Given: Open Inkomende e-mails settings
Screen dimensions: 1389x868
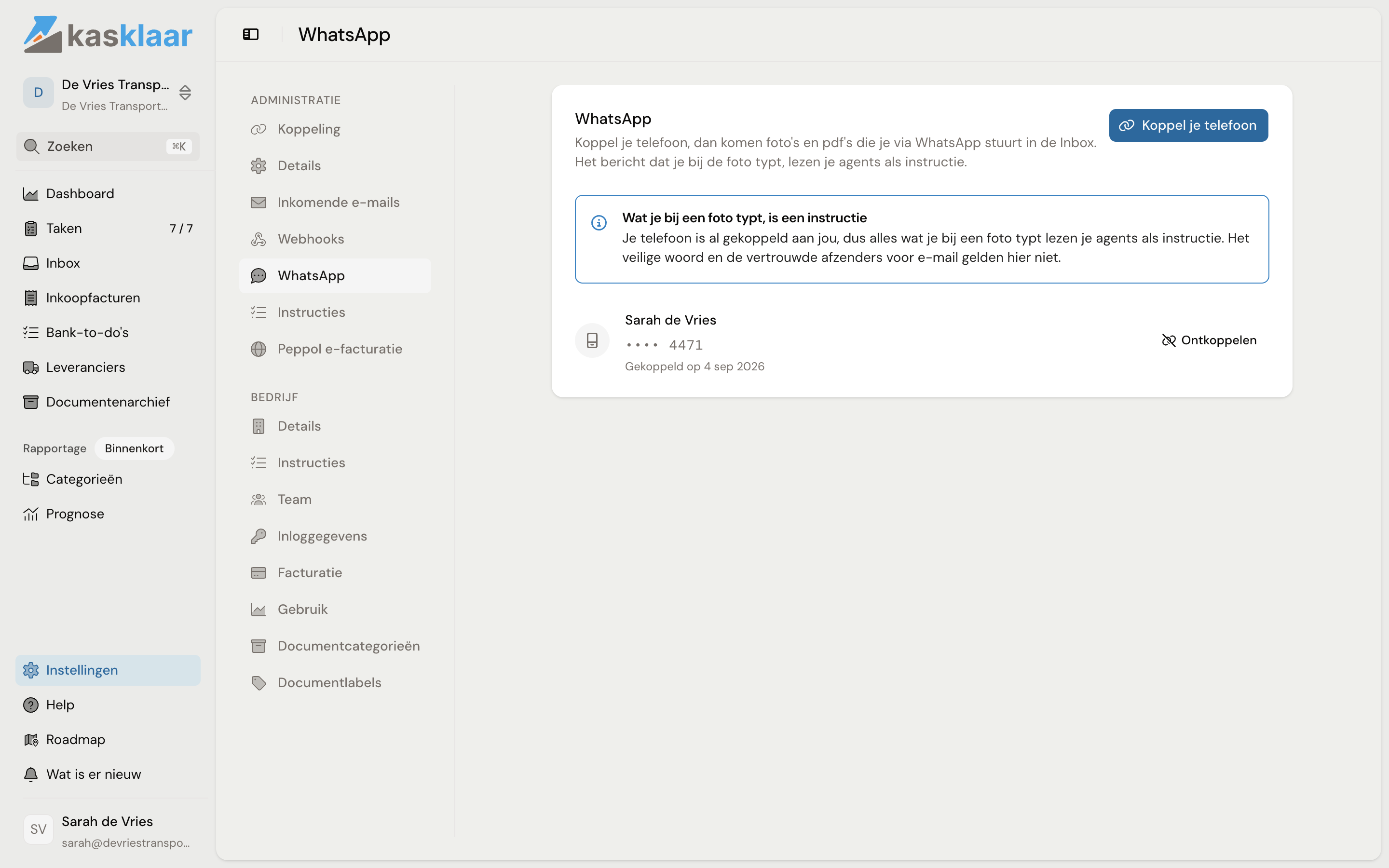Looking at the screenshot, I should [x=335, y=203].
